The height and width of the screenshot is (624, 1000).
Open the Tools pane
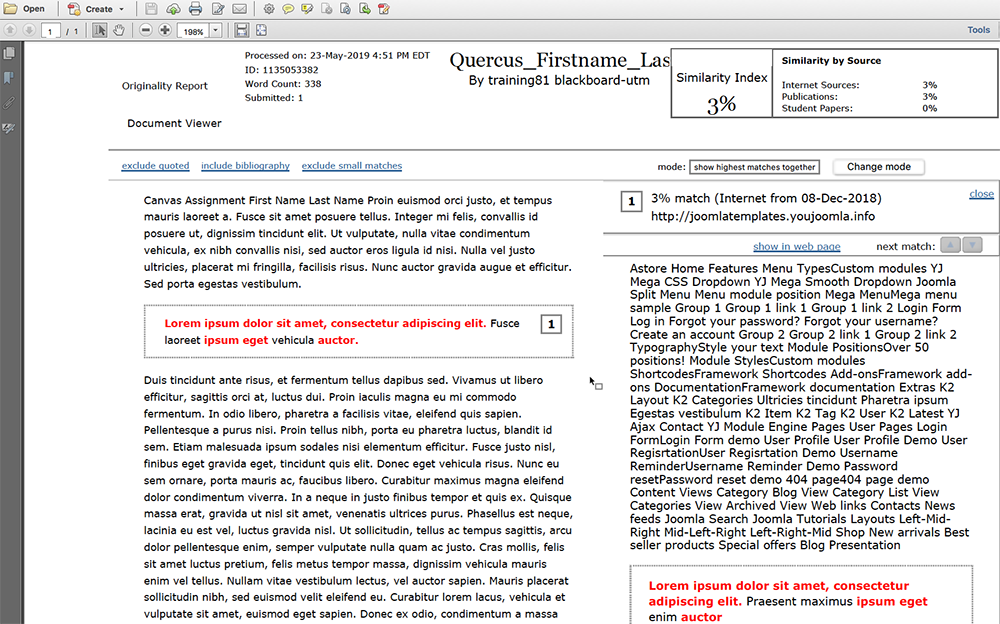pyautogui.click(x=978, y=30)
